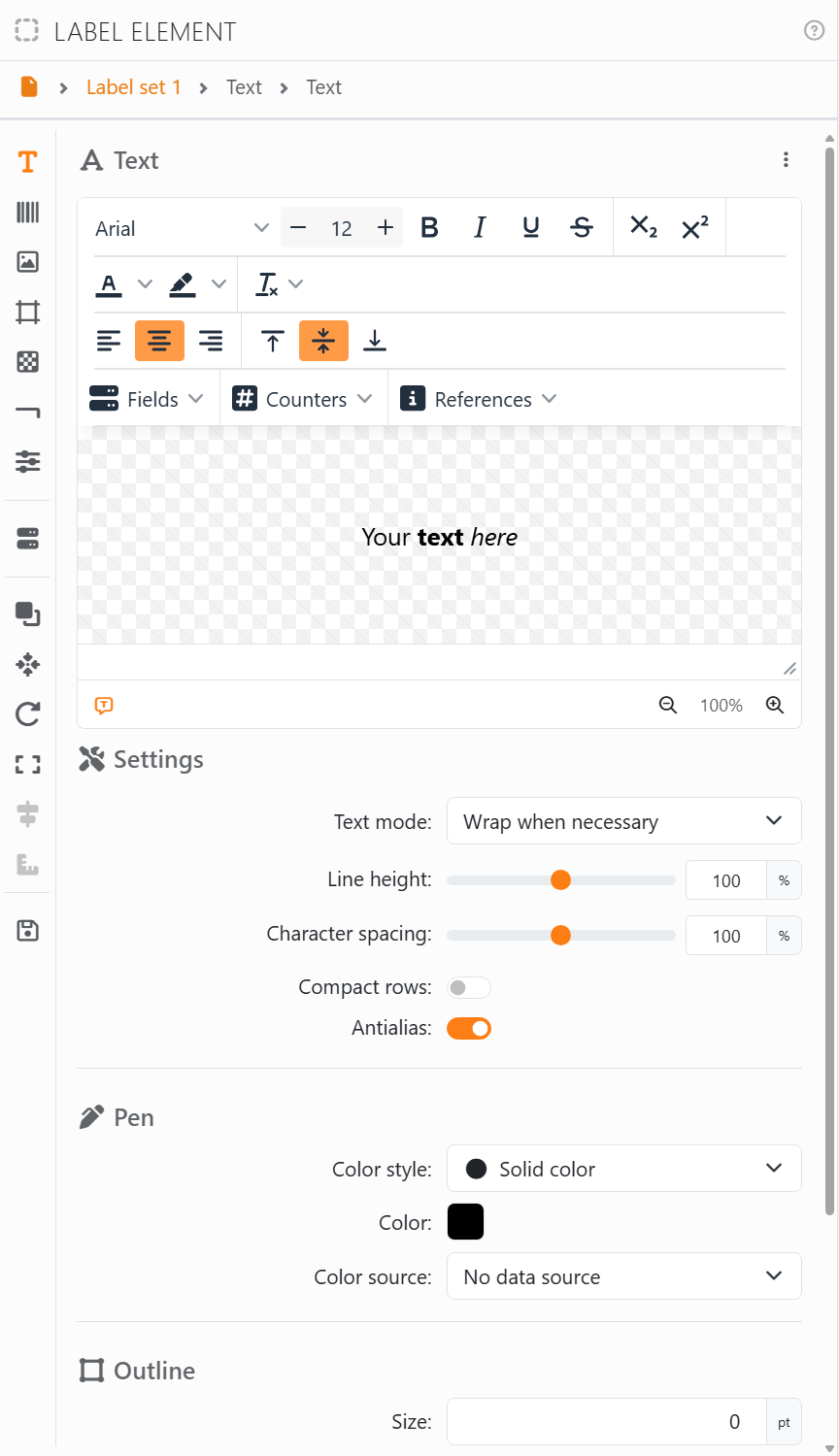Align text to bottom
This screenshot has width=839, height=1456.
click(x=375, y=341)
